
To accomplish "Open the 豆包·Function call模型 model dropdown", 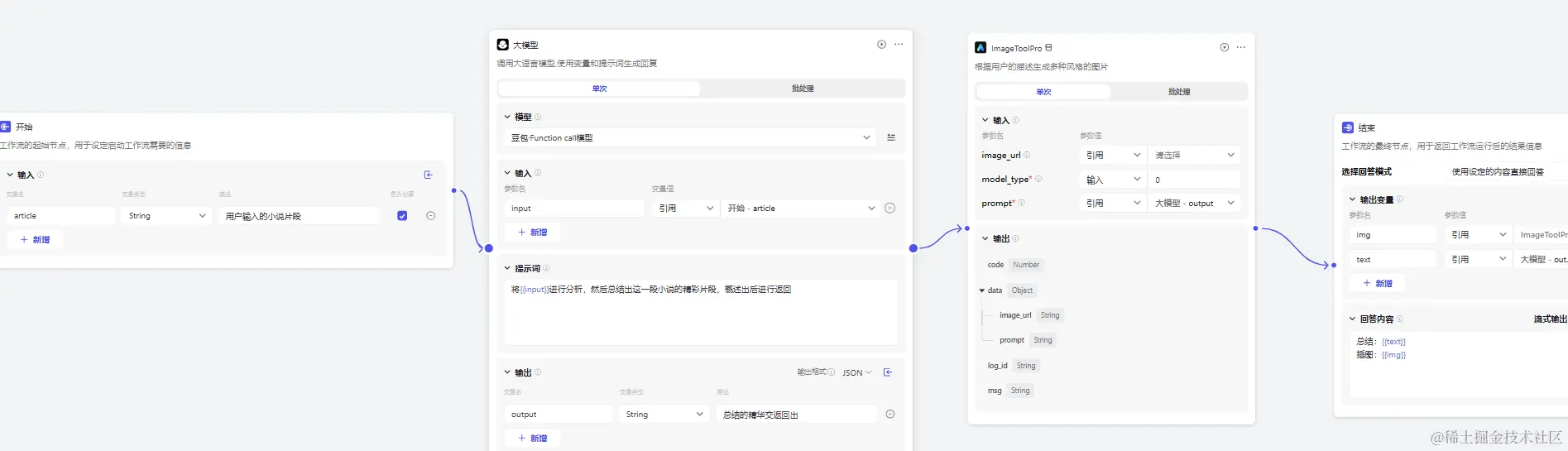I will pos(690,137).
